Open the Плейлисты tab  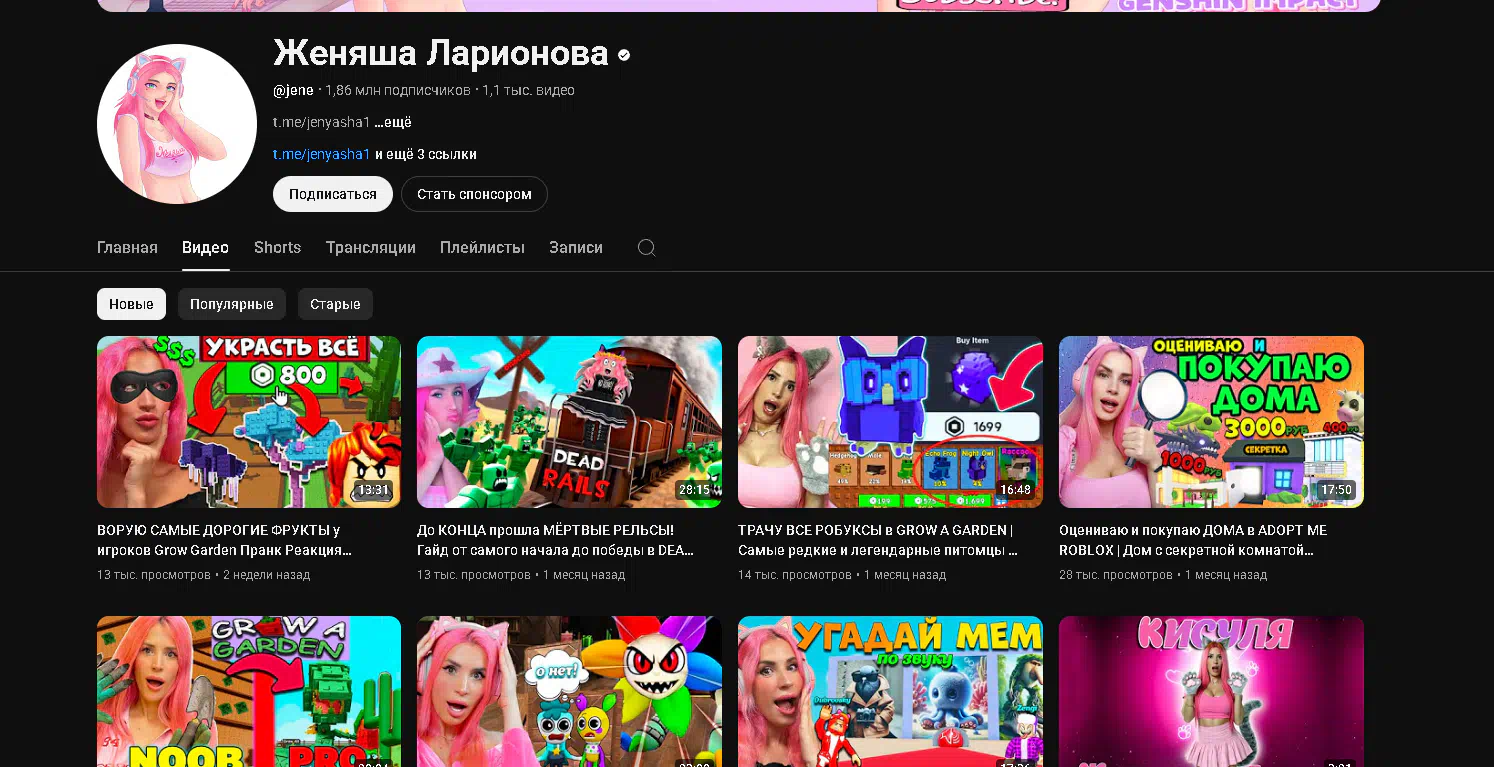[x=482, y=247]
